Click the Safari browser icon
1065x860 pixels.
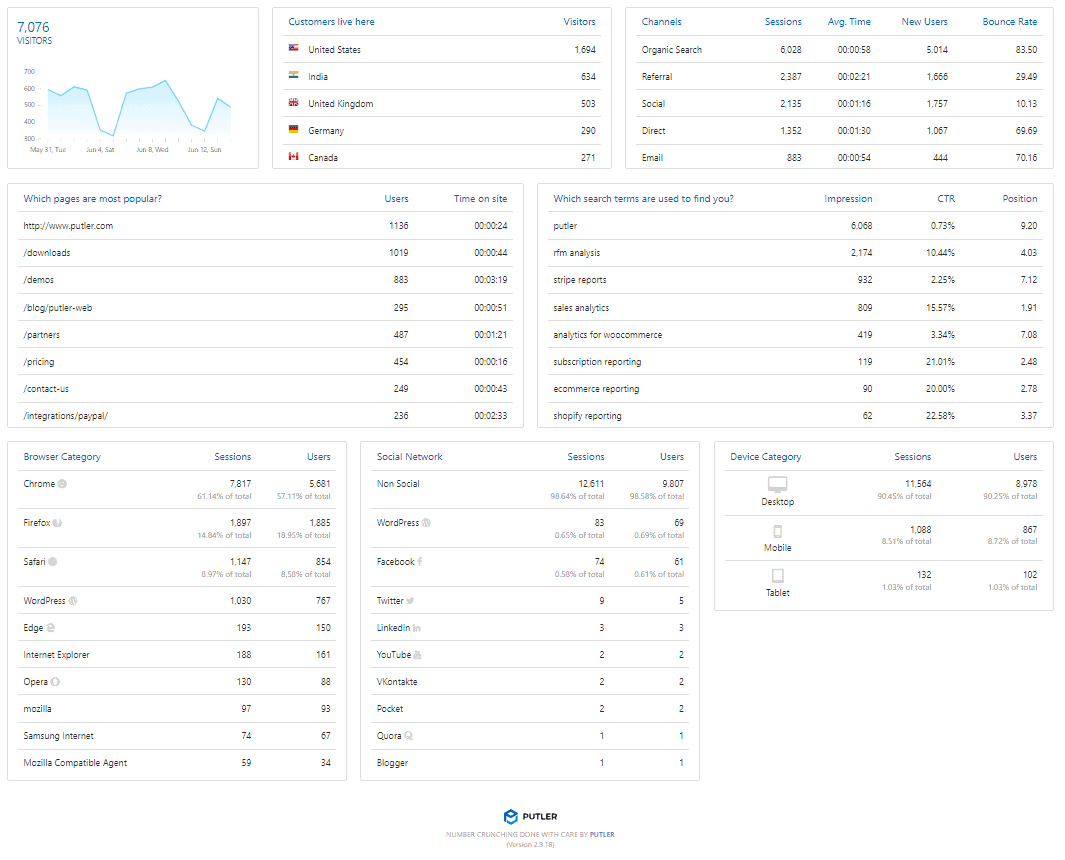pos(53,562)
